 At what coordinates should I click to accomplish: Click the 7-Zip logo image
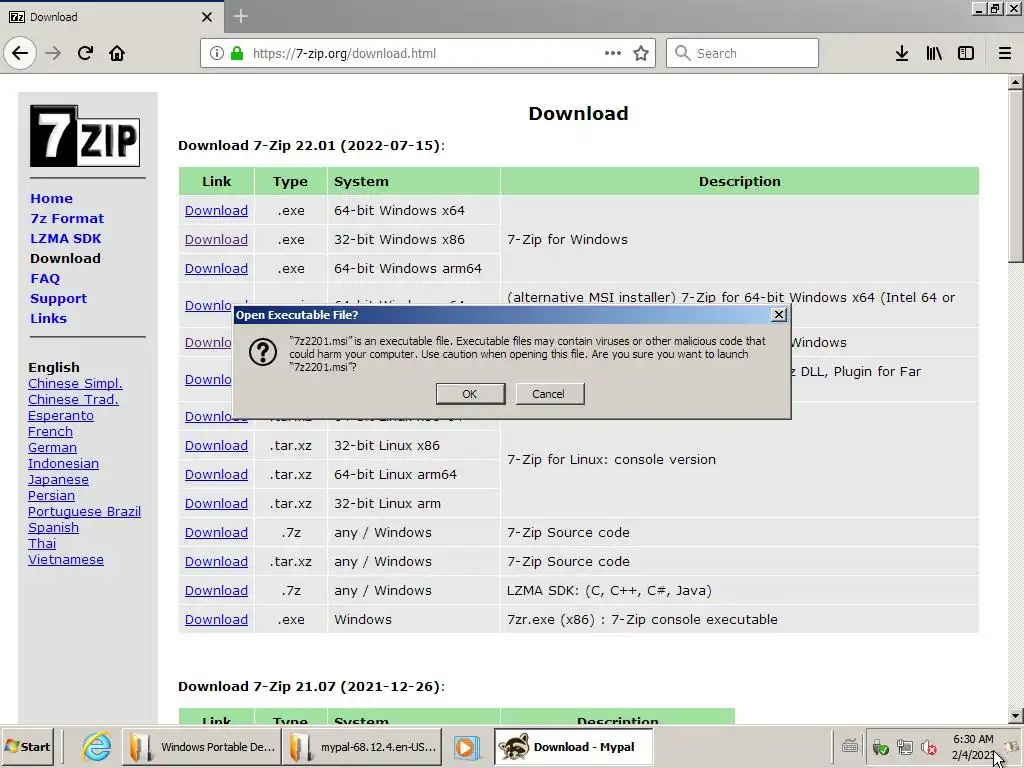point(85,136)
